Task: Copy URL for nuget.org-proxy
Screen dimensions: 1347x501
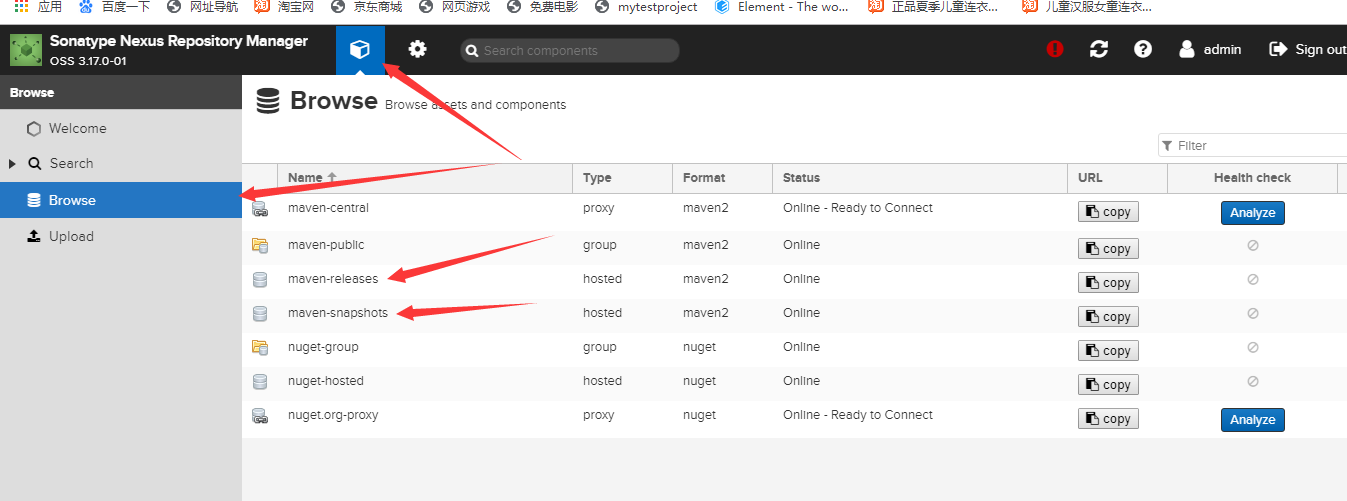Action: [x=1108, y=419]
